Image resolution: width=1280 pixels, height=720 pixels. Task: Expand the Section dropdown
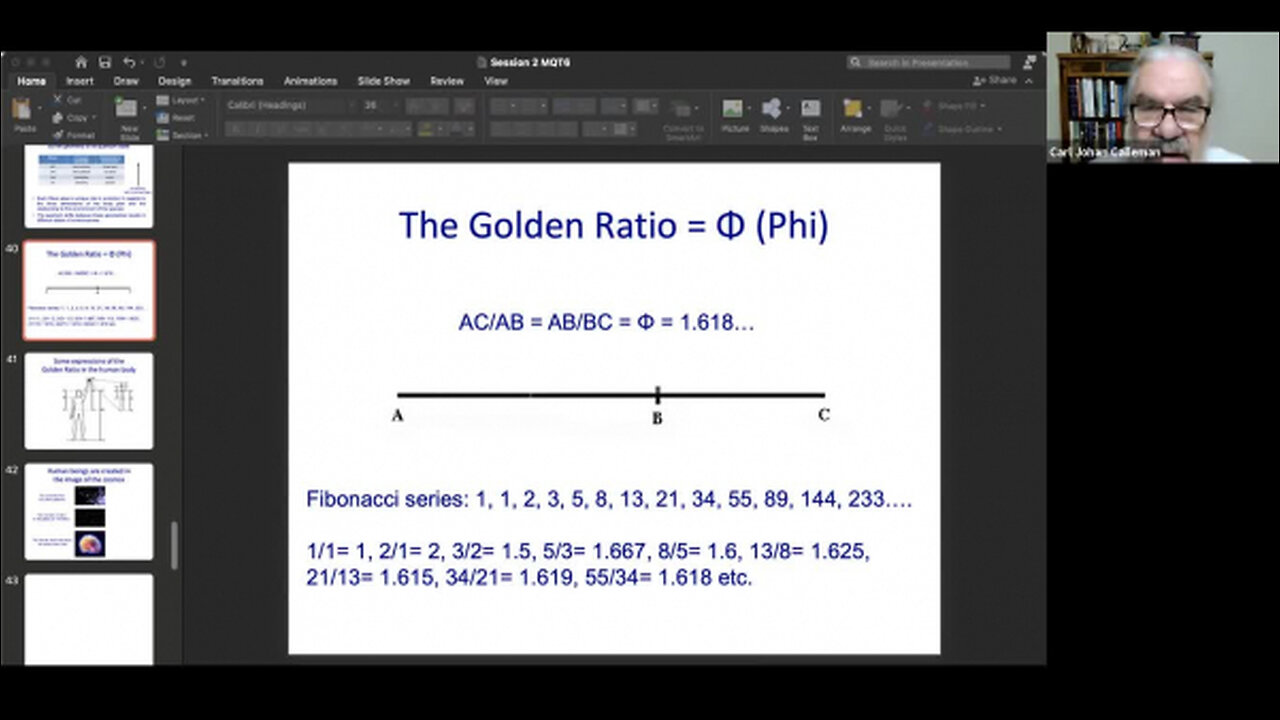(183, 135)
